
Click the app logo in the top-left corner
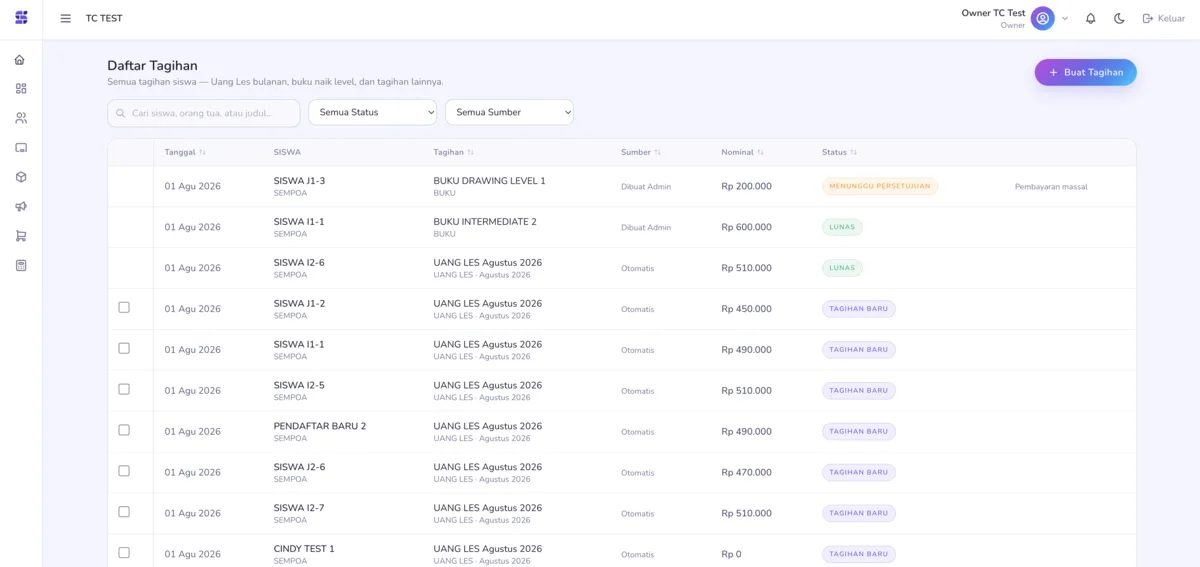(x=21, y=18)
